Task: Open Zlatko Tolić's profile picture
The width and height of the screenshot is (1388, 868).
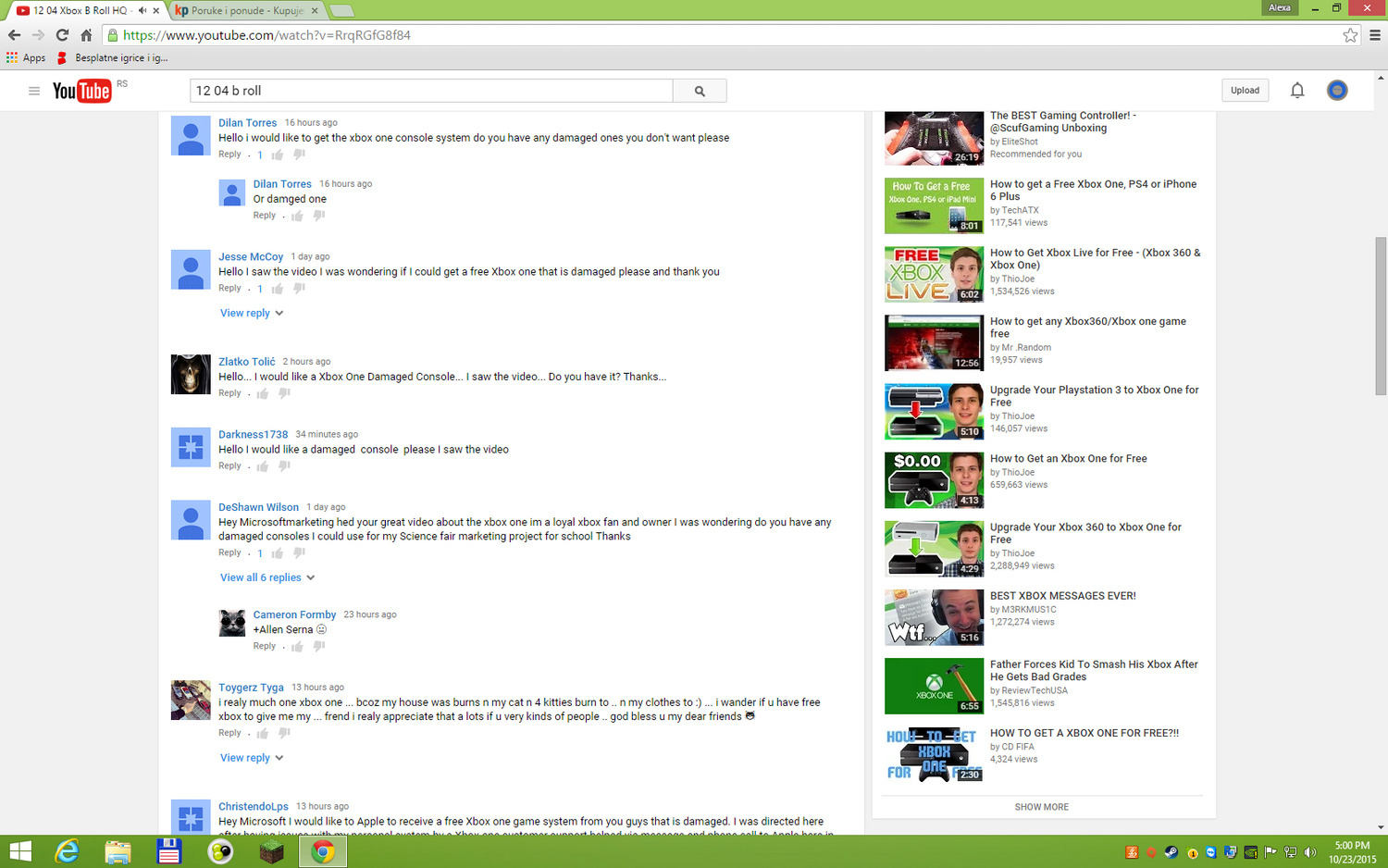Action: pos(191,374)
